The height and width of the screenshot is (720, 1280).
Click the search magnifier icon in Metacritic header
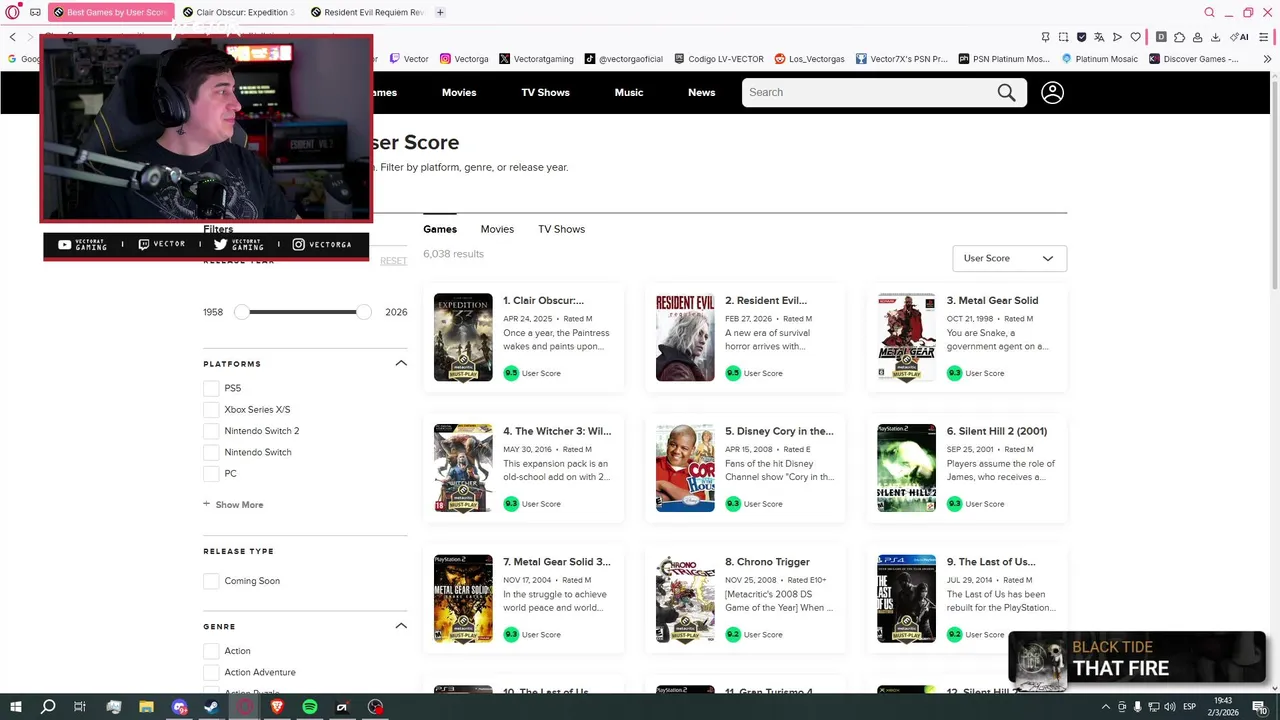pyautogui.click(x=1006, y=92)
